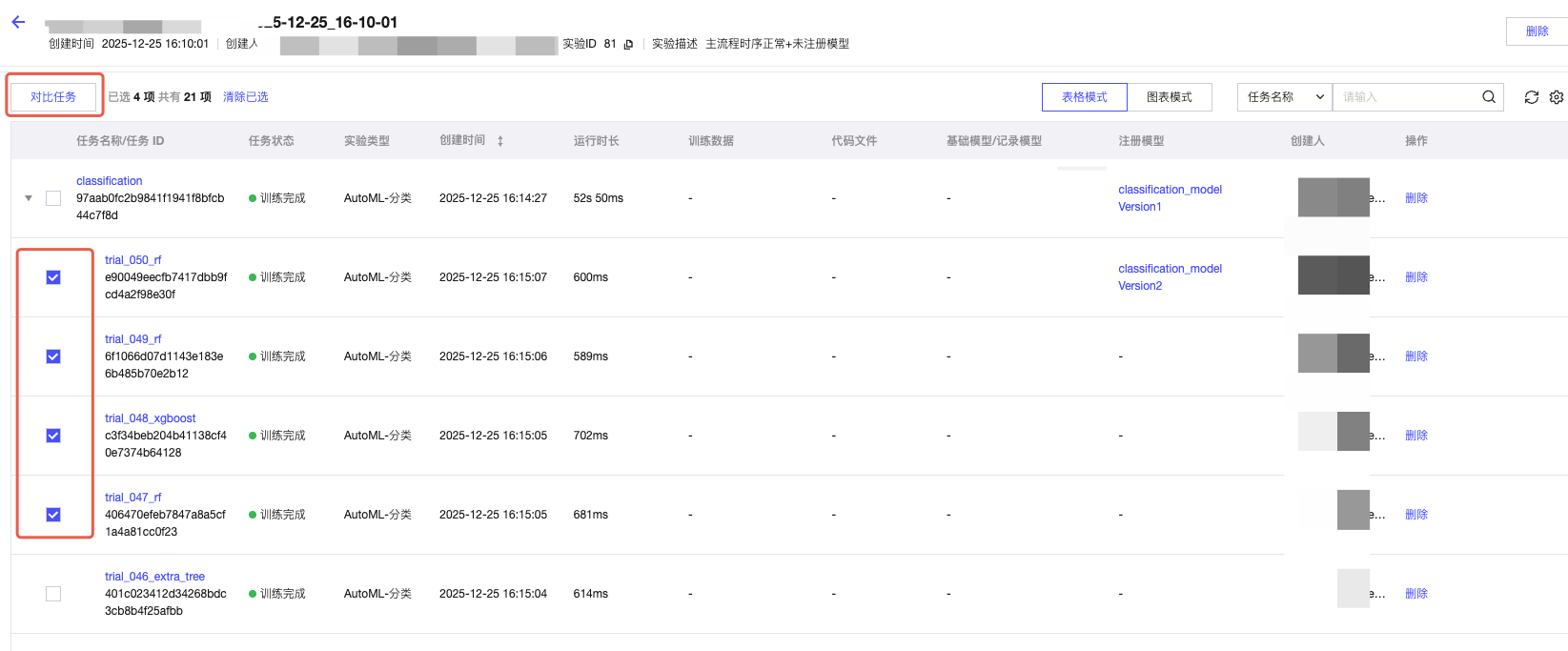Image resolution: width=1568 pixels, height=651 pixels.
Task: Sort by creation time column icon
Action: (499, 141)
